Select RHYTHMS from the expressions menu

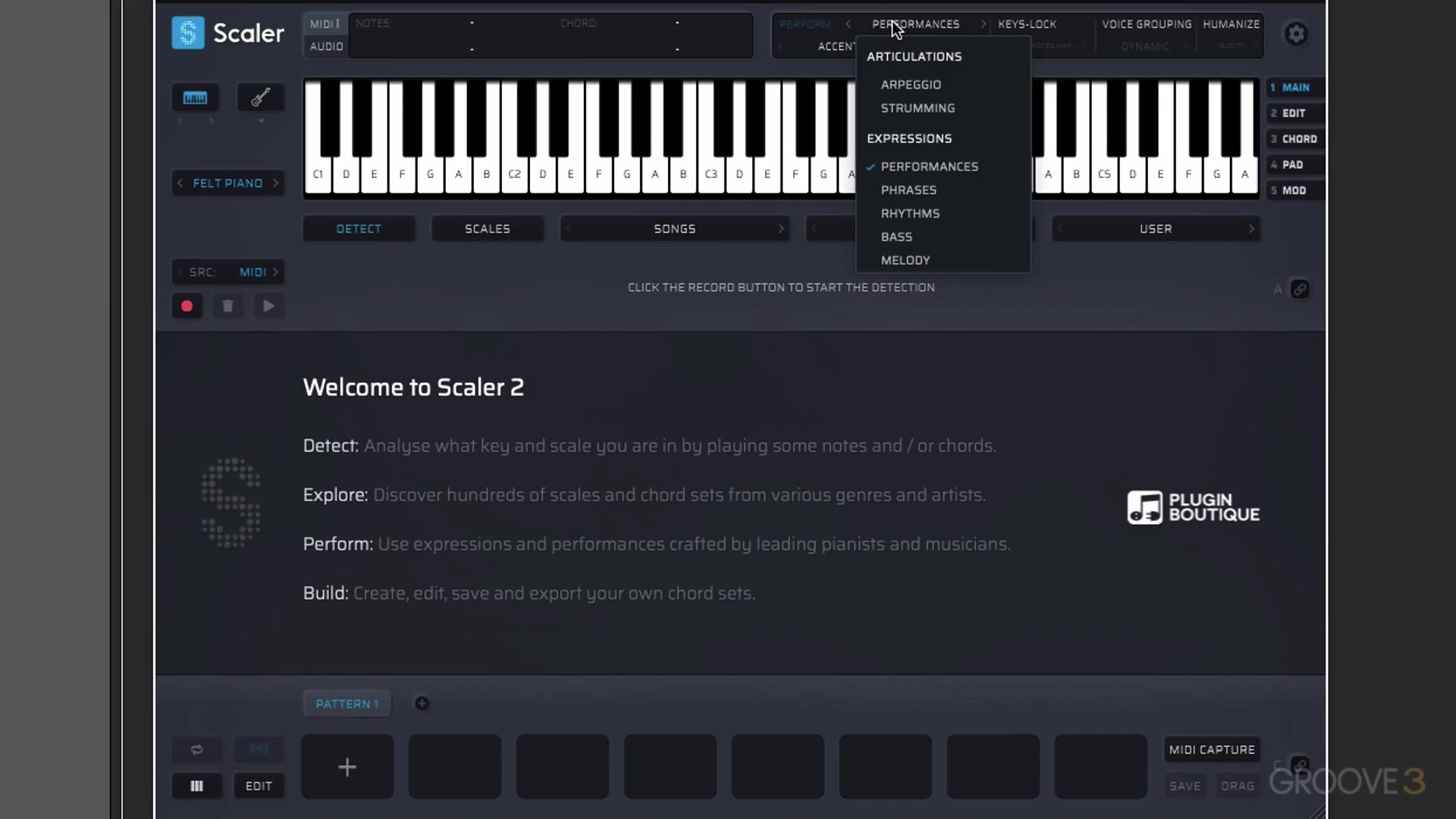point(910,213)
